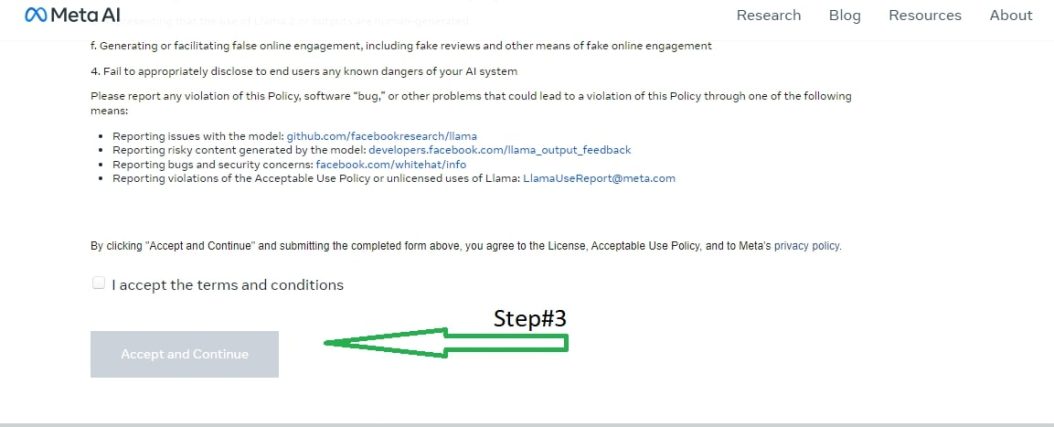Open facebook.com/whitehat/info link
Screen dimensions: 1054x427
(x=391, y=164)
